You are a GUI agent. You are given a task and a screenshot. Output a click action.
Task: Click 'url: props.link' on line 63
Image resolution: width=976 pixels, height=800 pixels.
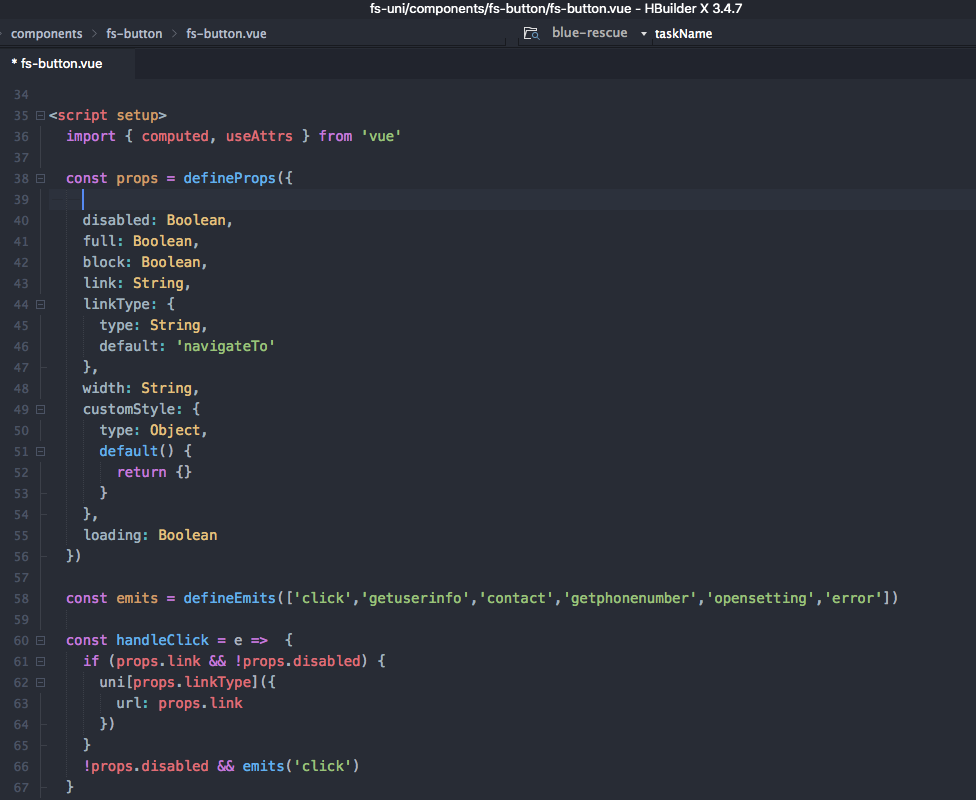[179, 703]
